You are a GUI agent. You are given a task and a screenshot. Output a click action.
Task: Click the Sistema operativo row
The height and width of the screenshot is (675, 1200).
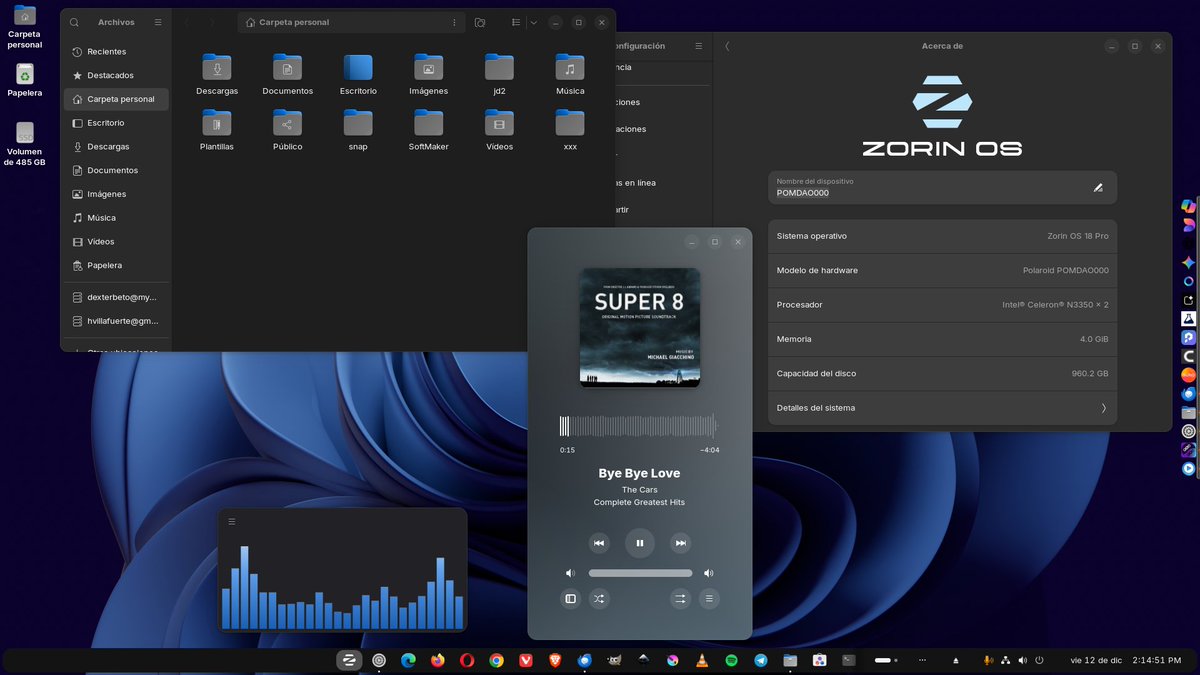pos(942,236)
